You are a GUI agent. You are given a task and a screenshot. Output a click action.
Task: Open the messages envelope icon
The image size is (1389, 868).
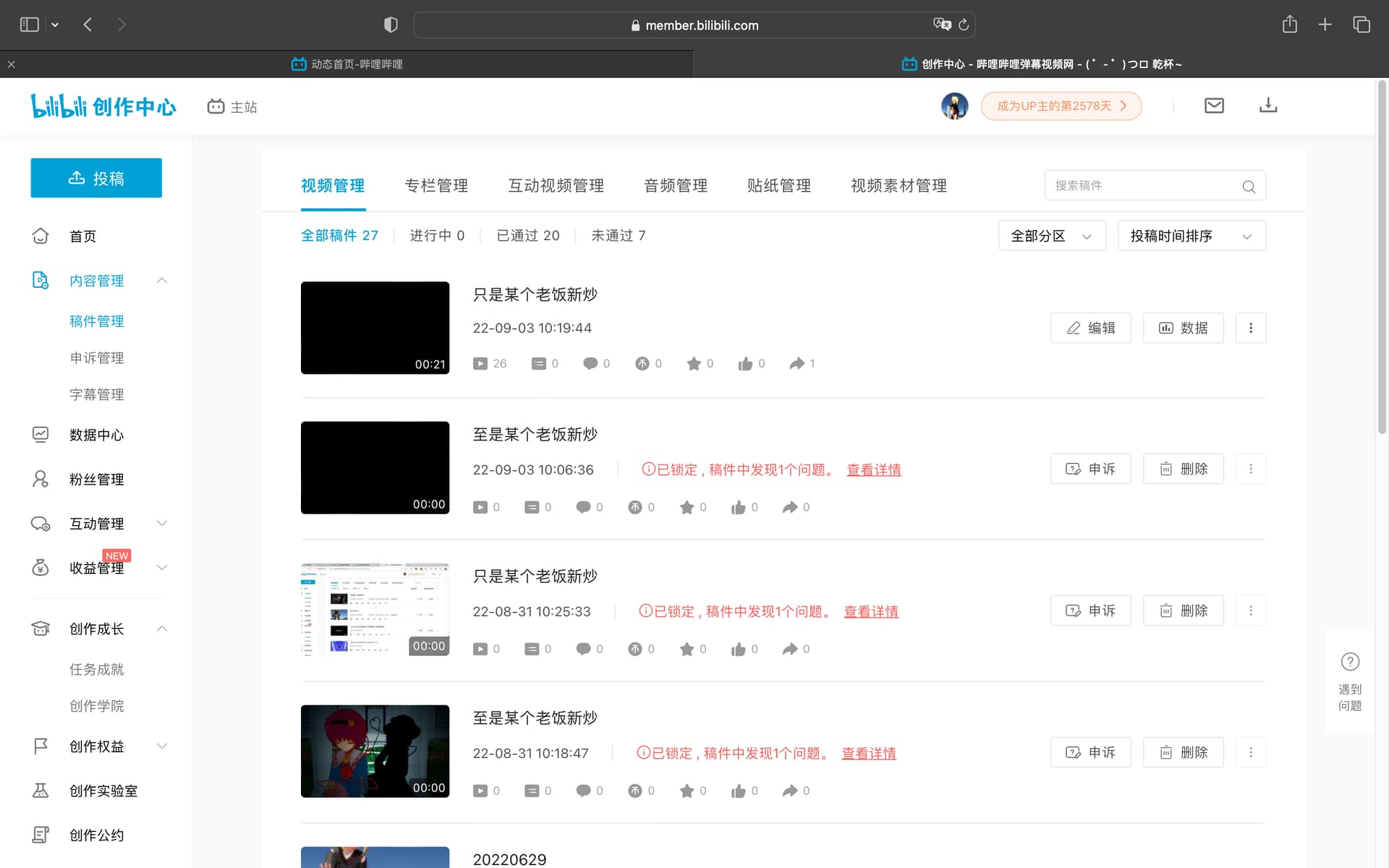pos(1214,106)
